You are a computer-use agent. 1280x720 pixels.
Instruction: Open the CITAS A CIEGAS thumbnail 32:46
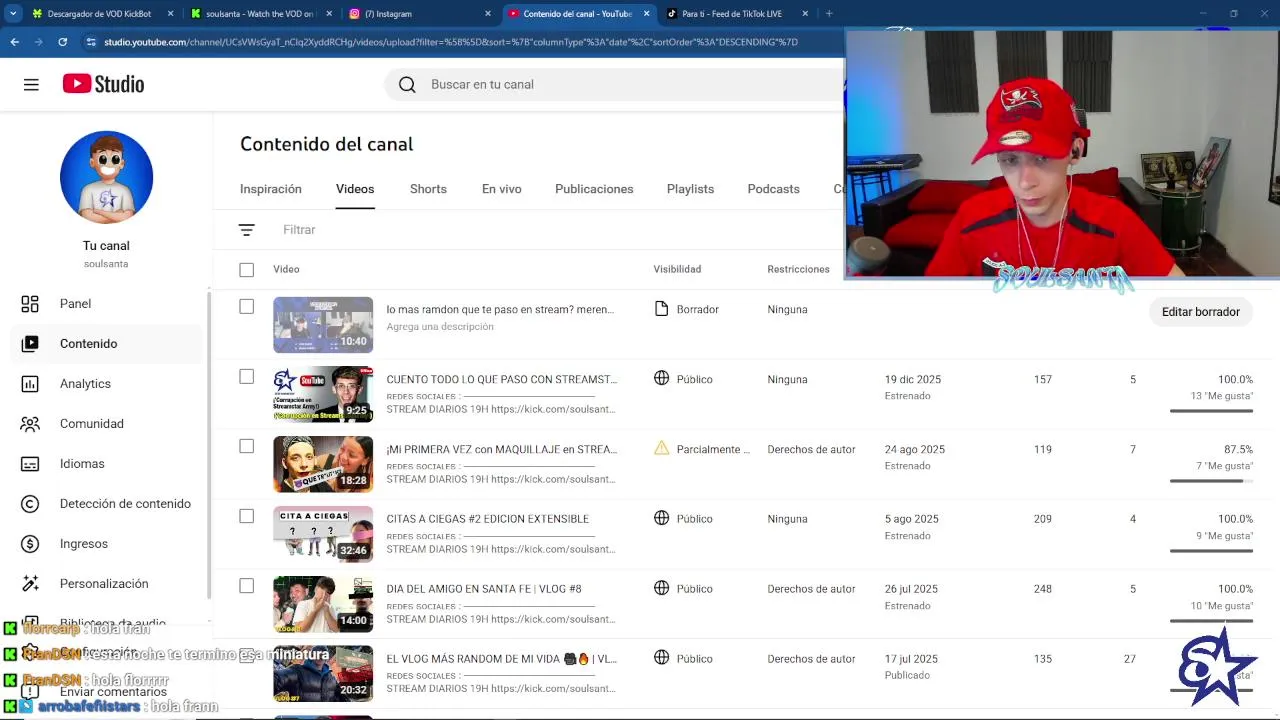[x=323, y=534]
